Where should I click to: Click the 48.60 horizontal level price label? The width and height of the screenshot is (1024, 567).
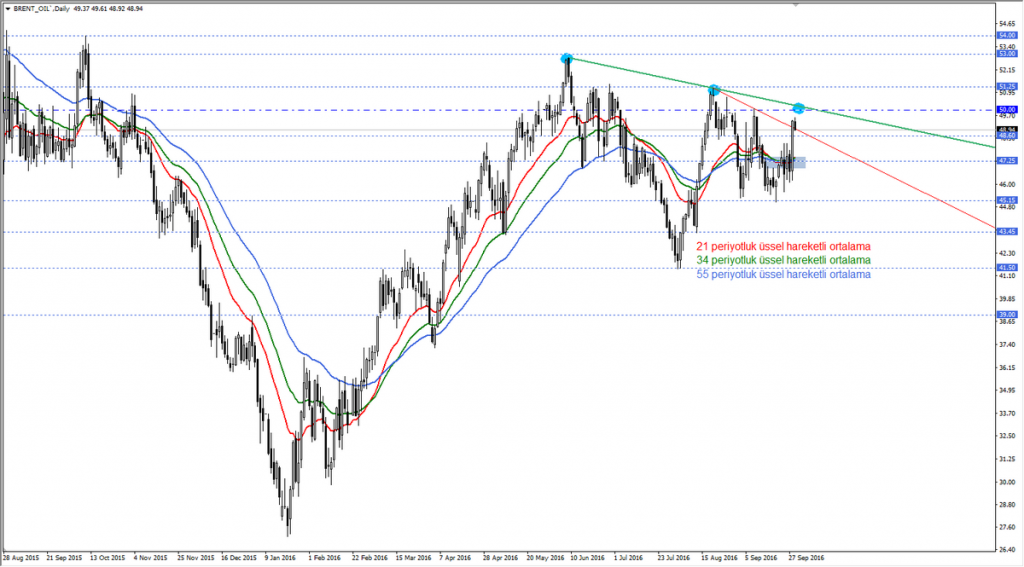[1007, 136]
